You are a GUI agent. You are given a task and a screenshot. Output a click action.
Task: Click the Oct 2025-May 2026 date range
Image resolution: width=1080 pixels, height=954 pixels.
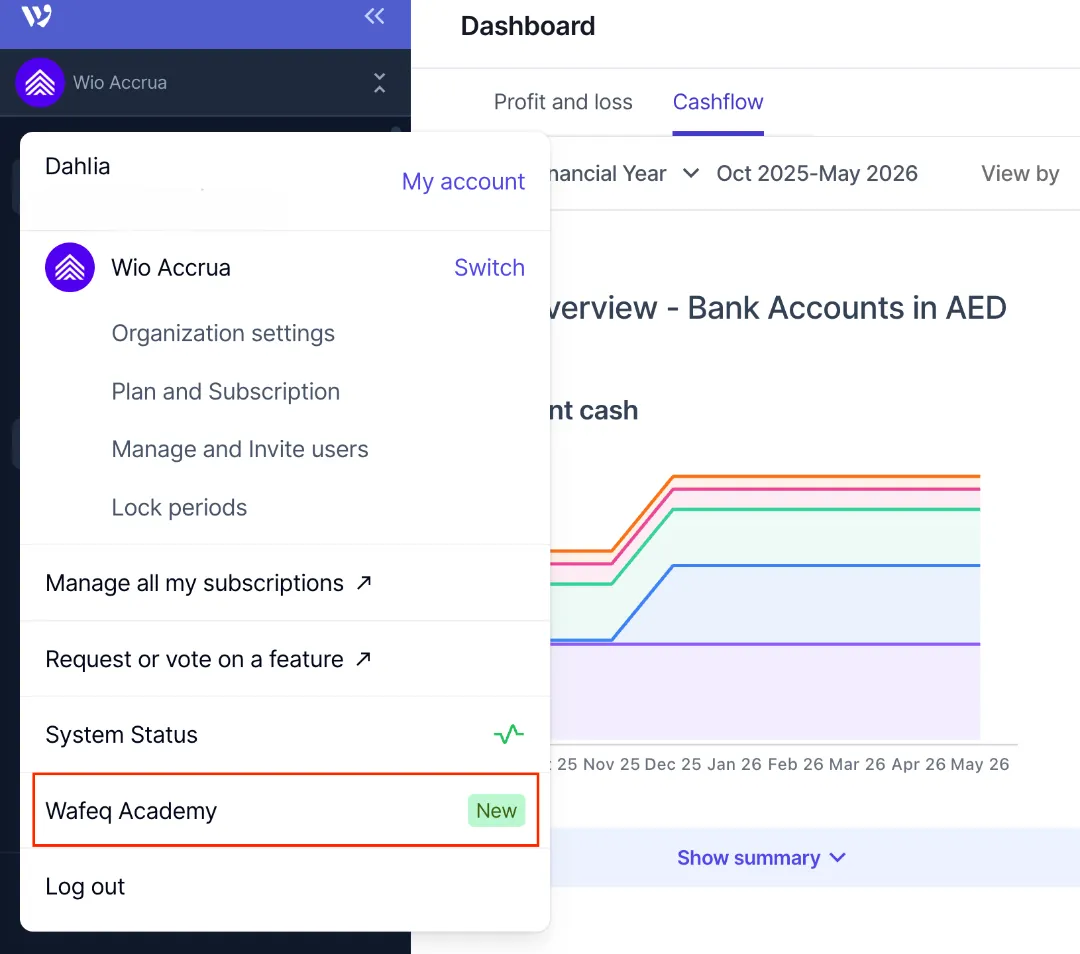pyautogui.click(x=817, y=174)
